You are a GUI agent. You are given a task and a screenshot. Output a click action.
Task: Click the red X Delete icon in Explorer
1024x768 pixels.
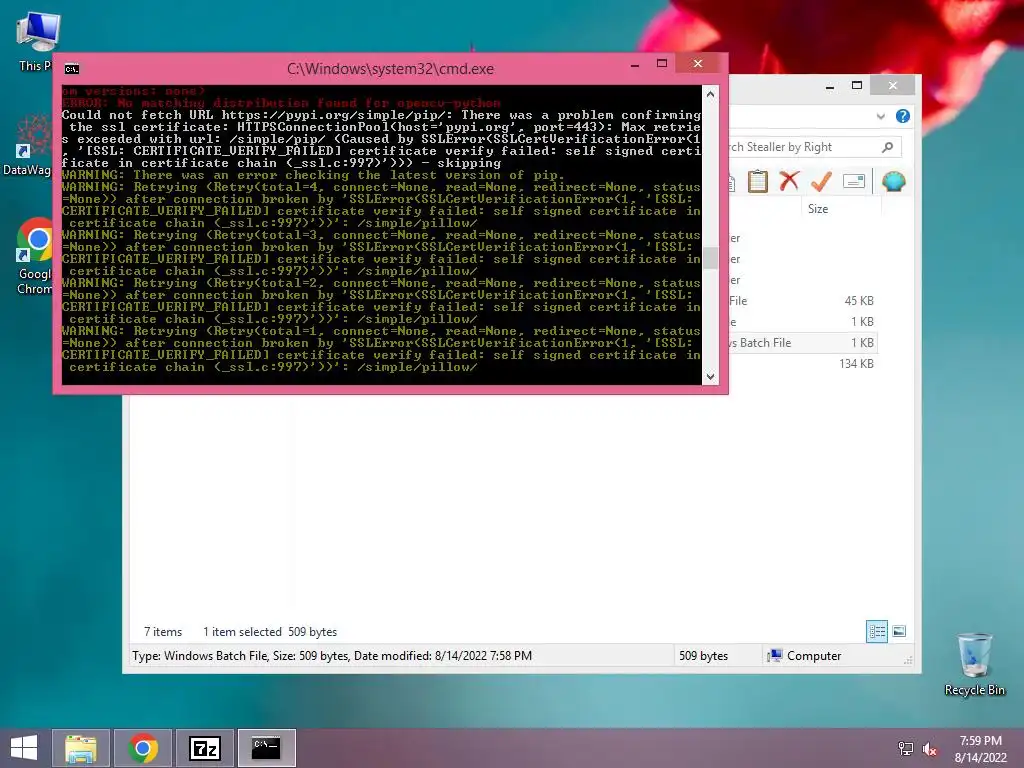pos(789,181)
